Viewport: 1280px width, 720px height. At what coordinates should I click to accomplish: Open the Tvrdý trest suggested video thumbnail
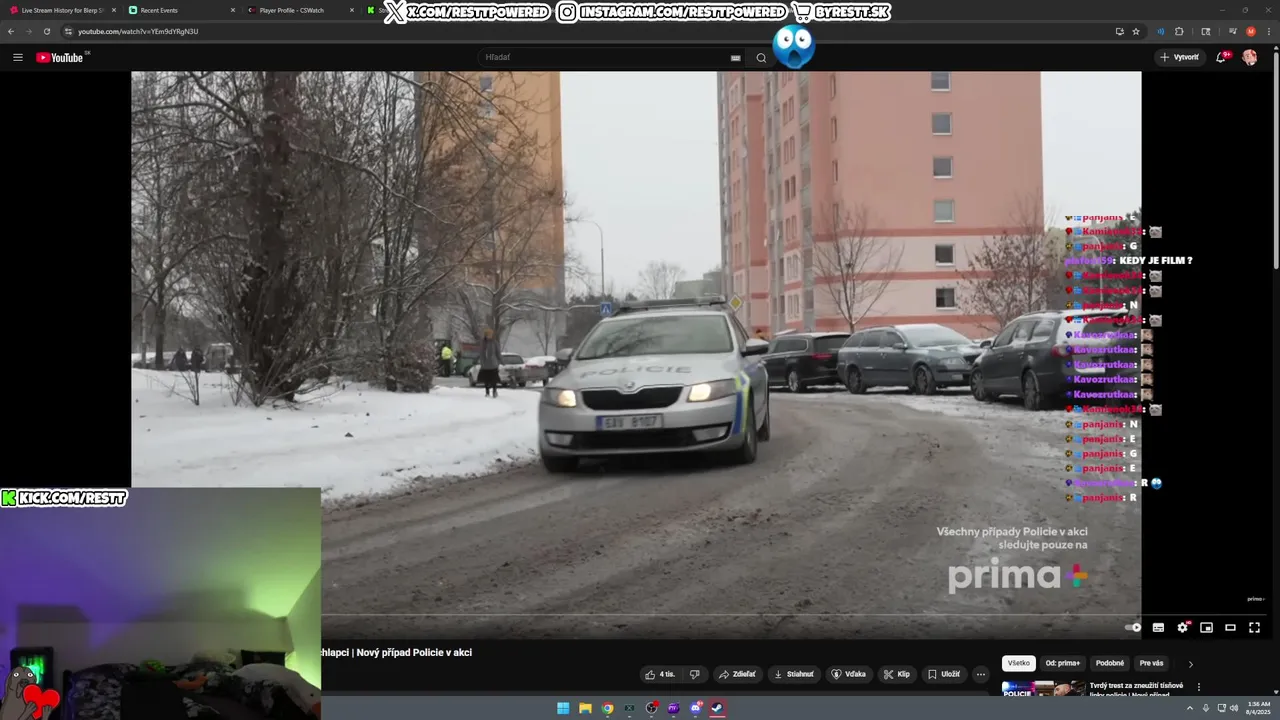coord(1043,688)
